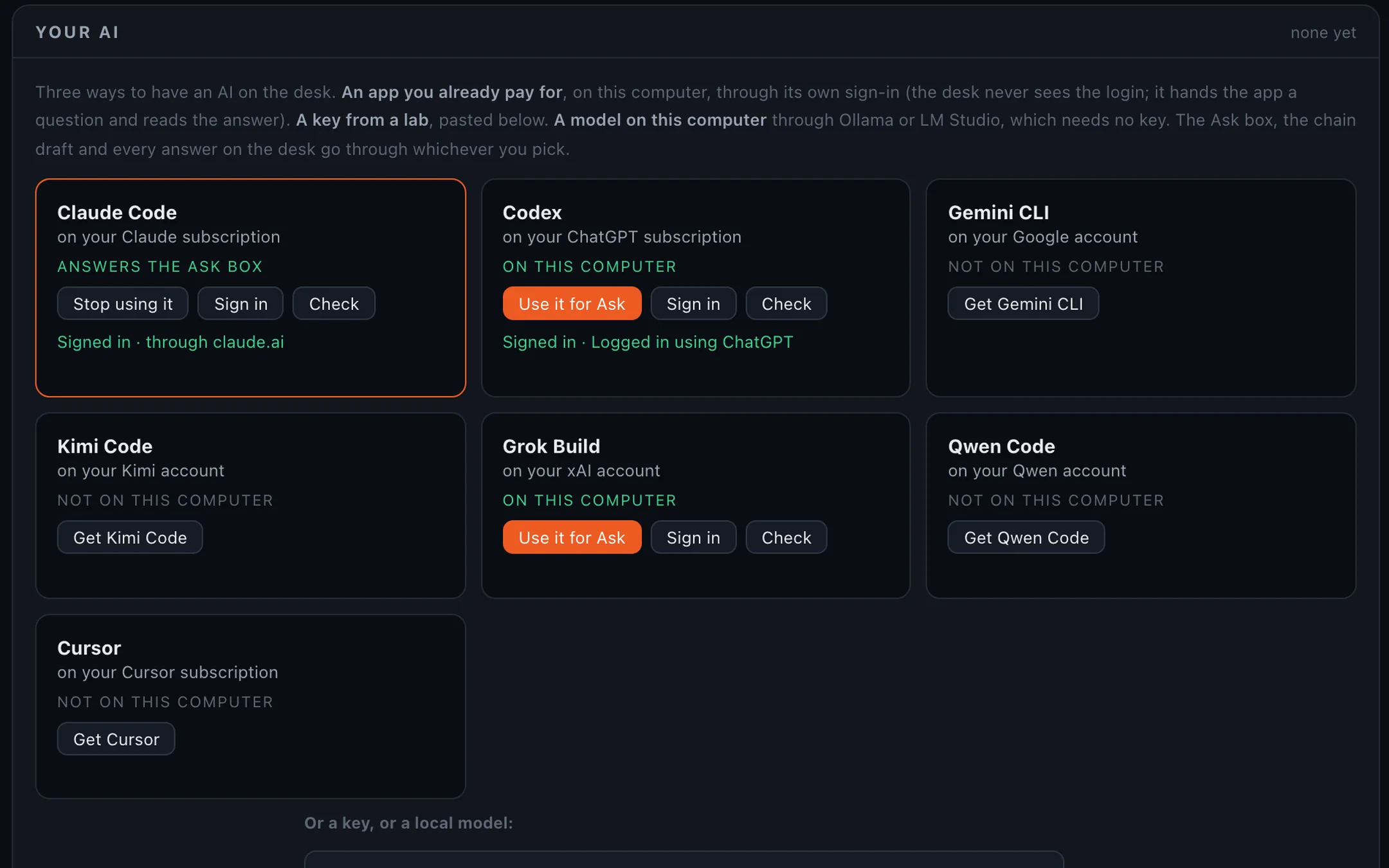Click the Grok Build card title
The width and height of the screenshot is (1389, 868).
point(551,446)
